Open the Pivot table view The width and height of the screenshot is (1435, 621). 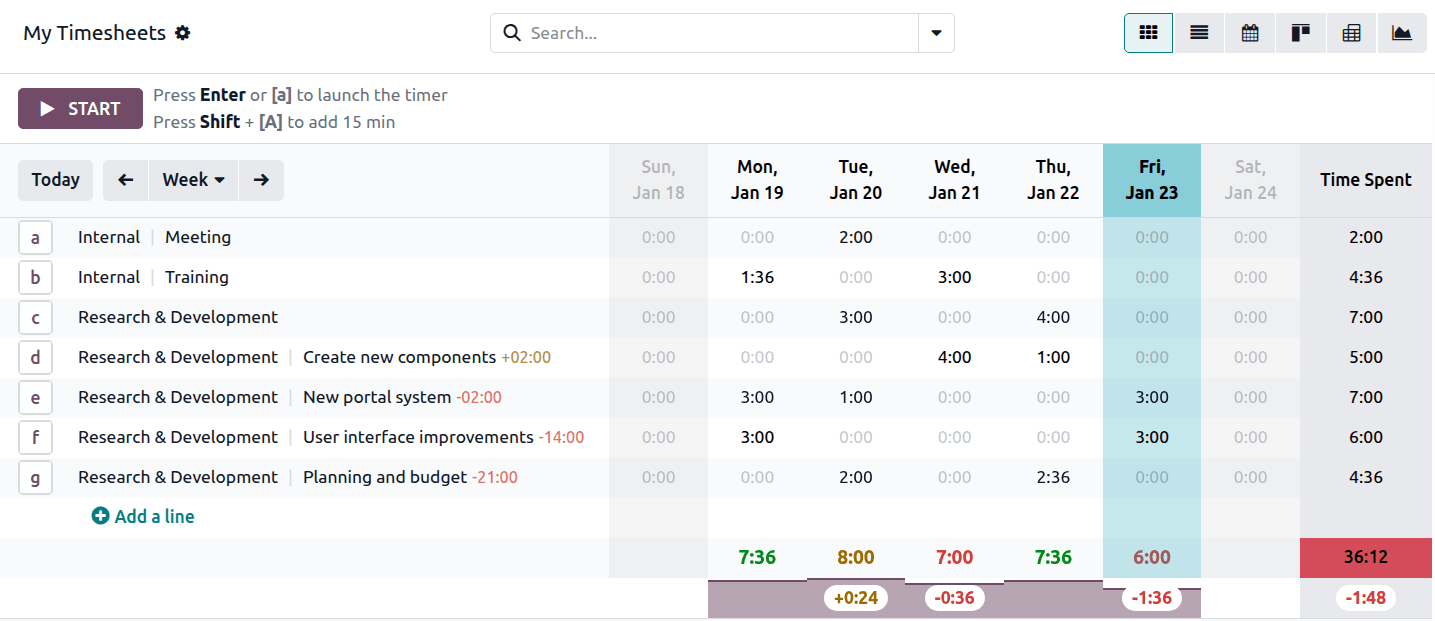coord(1351,32)
